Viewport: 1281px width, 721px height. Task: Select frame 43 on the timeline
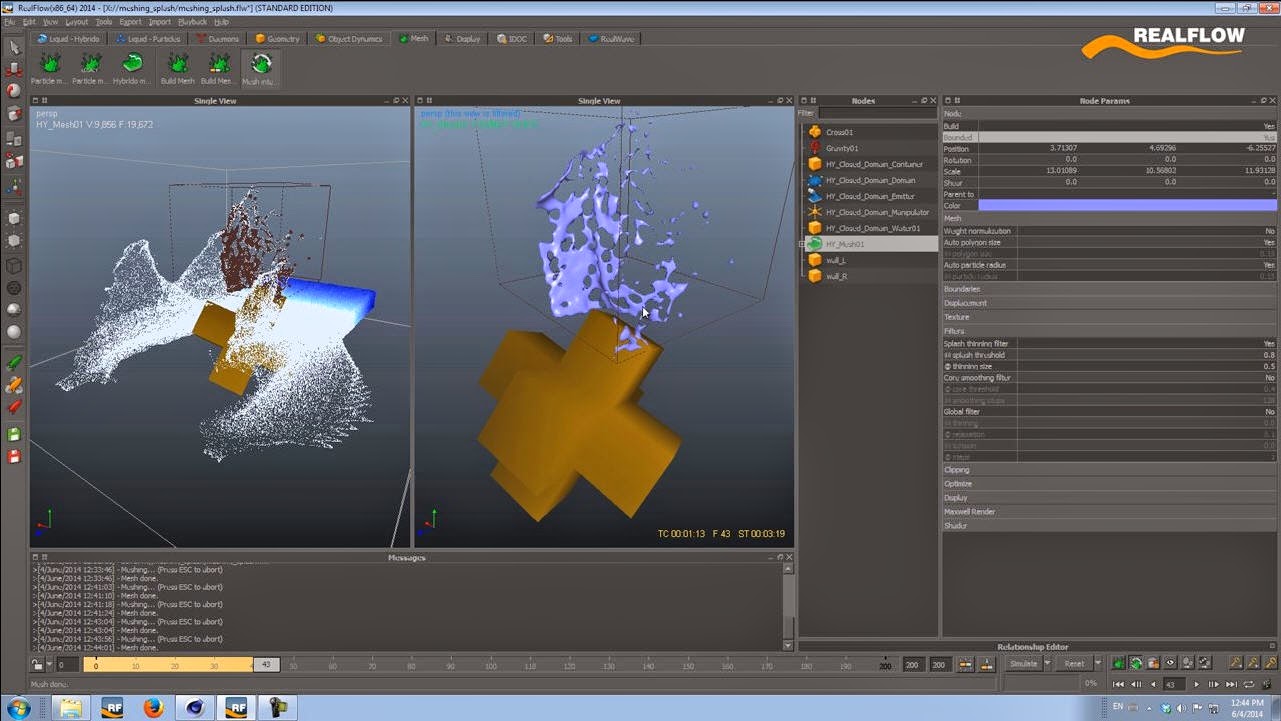pos(265,663)
